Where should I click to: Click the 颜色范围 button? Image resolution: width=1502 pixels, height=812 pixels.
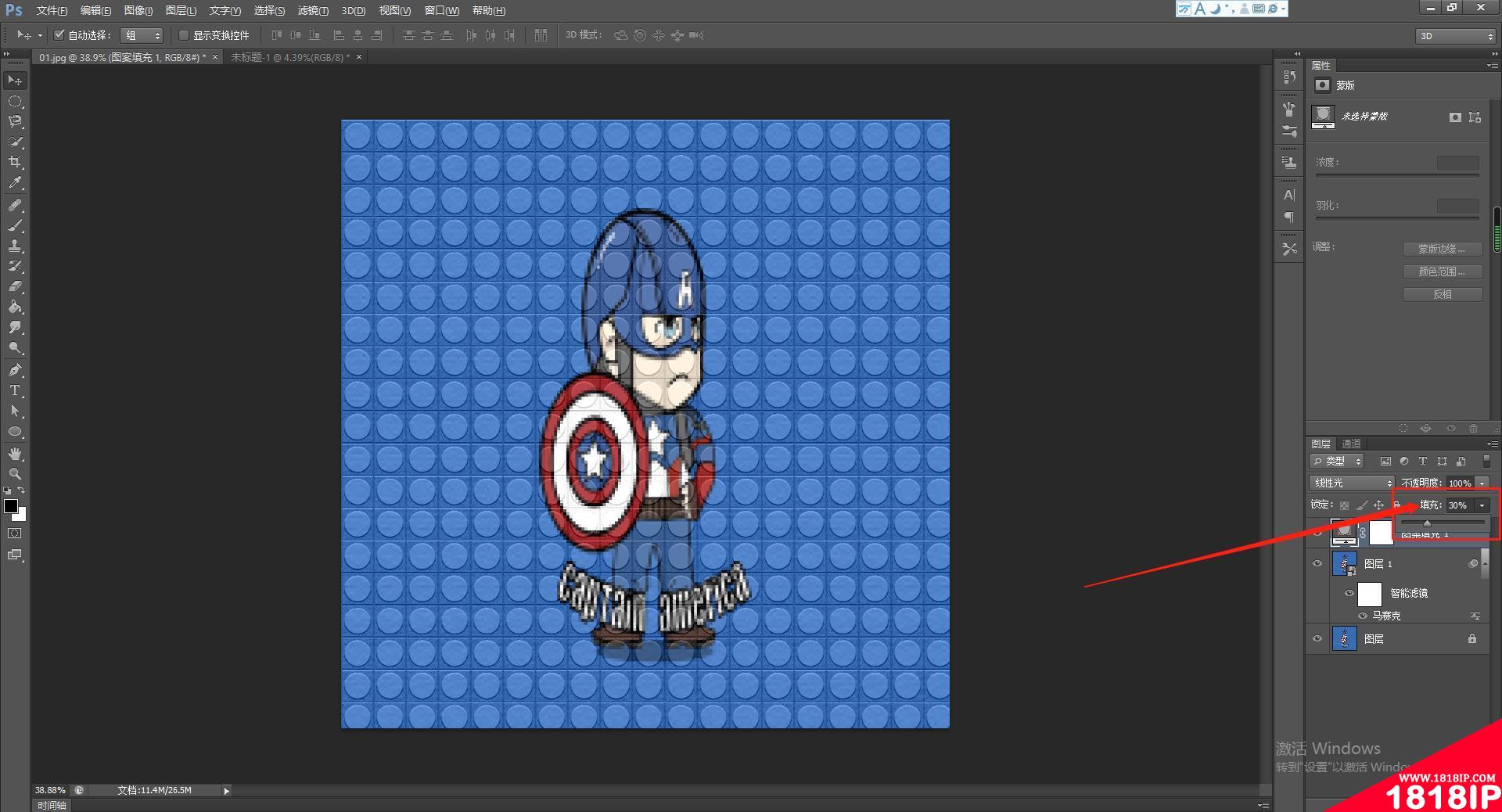pos(1443,271)
